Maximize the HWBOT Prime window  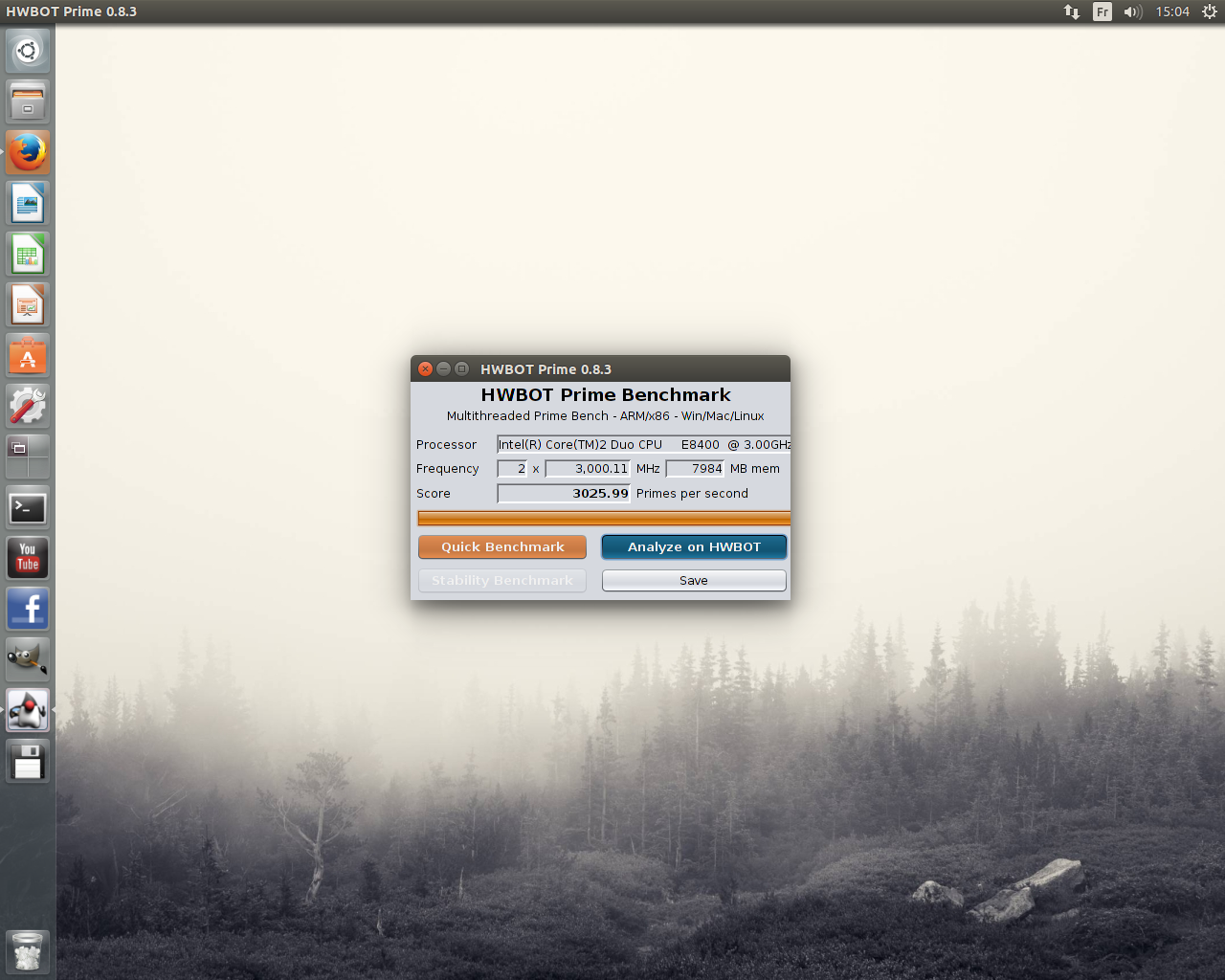[461, 368]
